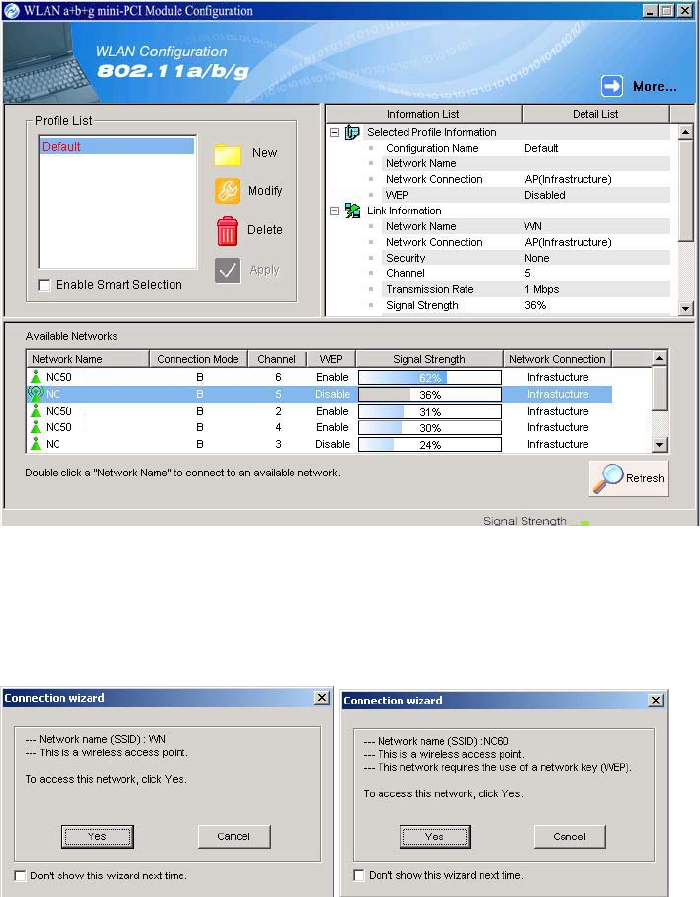Click the Refresh magnifier icon

click(607, 478)
